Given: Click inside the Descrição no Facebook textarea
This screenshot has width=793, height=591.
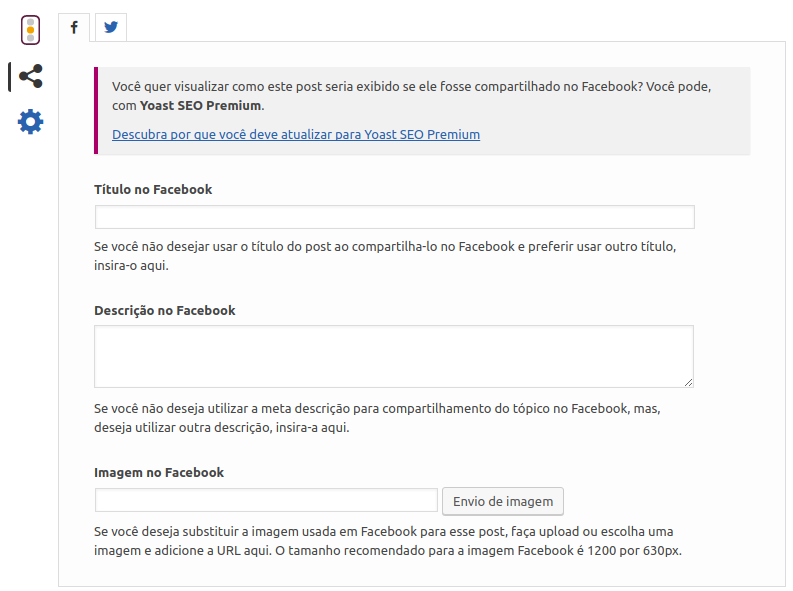Looking at the screenshot, I should click(x=393, y=356).
